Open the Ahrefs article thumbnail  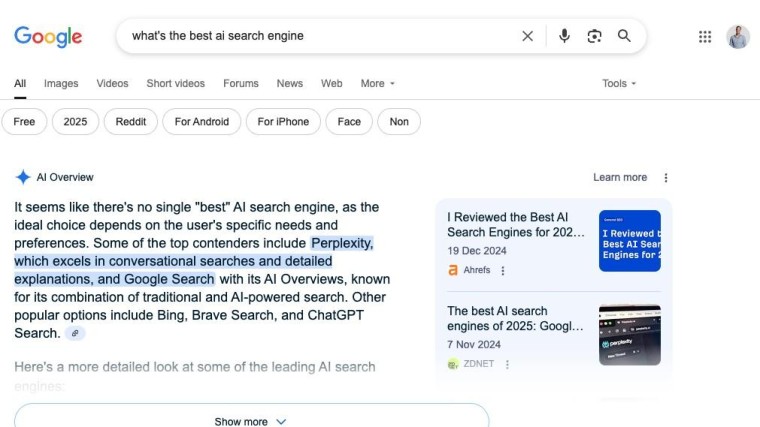(x=629, y=240)
